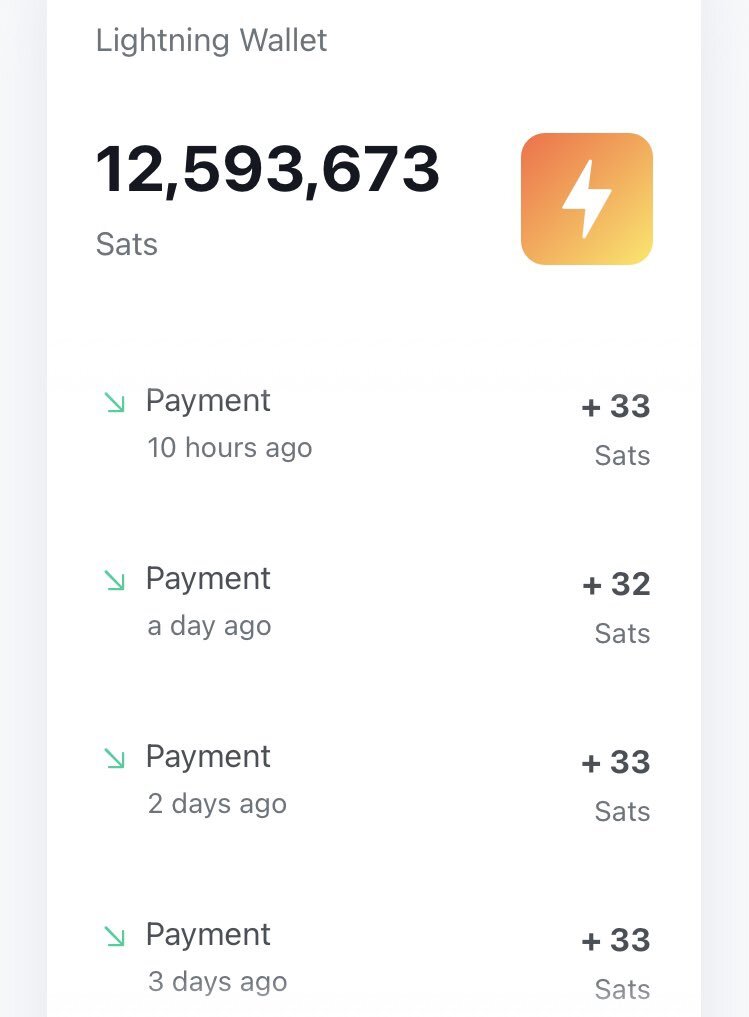Select the + 33 amount from 10 hours ago
The width and height of the screenshot is (749, 1017).
tap(616, 407)
